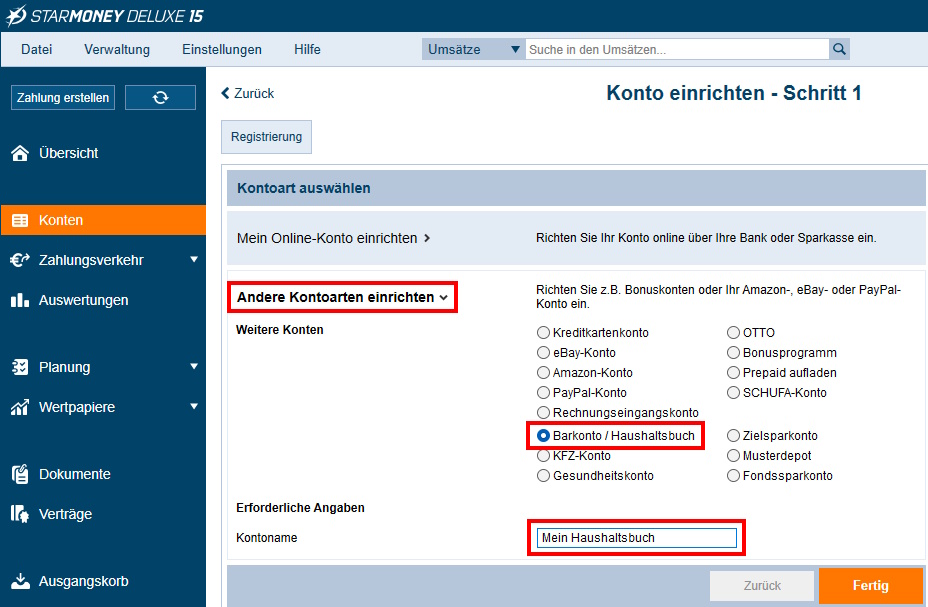Click the Zahlung erstellen button

[63, 97]
